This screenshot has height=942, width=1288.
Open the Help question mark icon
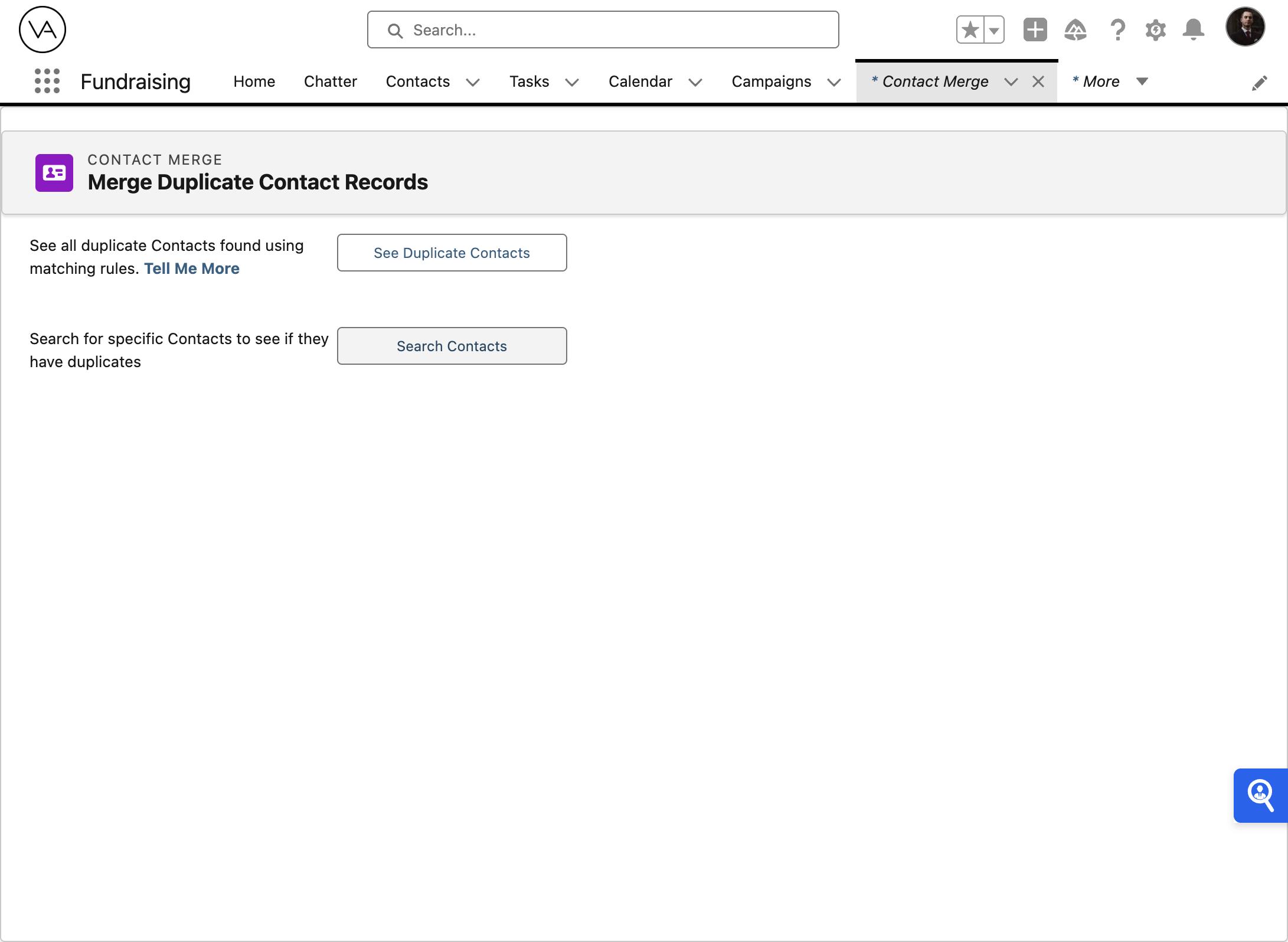click(1117, 30)
